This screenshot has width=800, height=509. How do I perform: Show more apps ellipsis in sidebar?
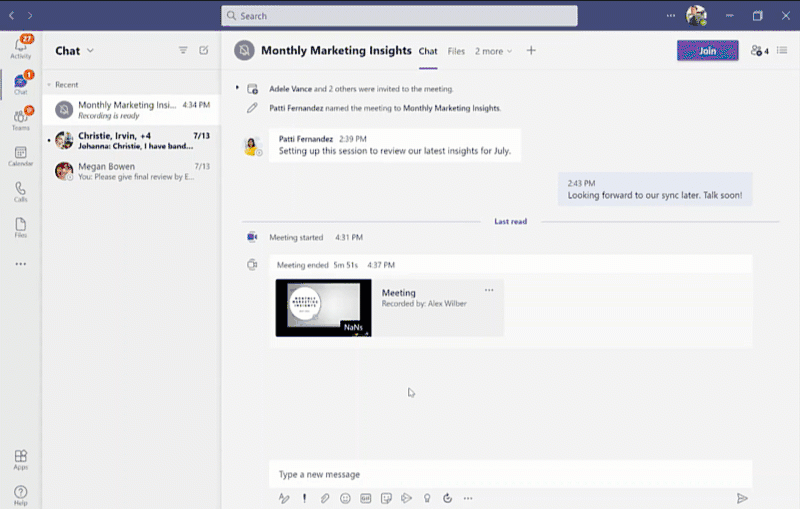[20, 264]
